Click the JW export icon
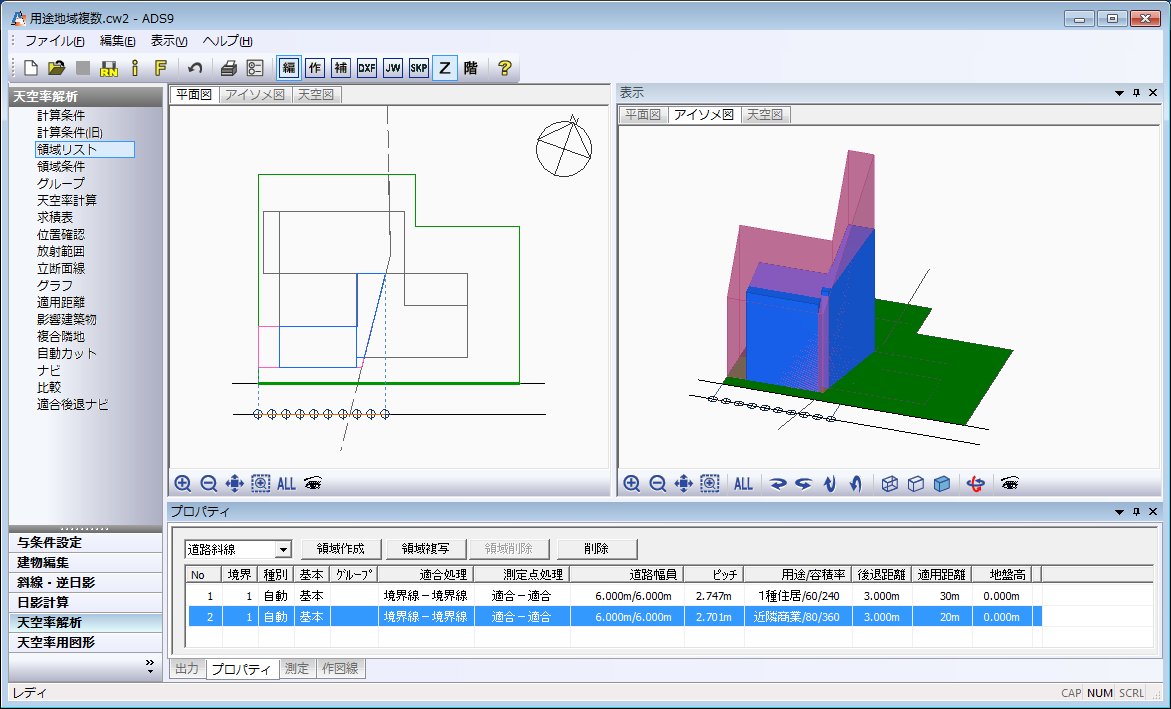 click(x=393, y=68)
